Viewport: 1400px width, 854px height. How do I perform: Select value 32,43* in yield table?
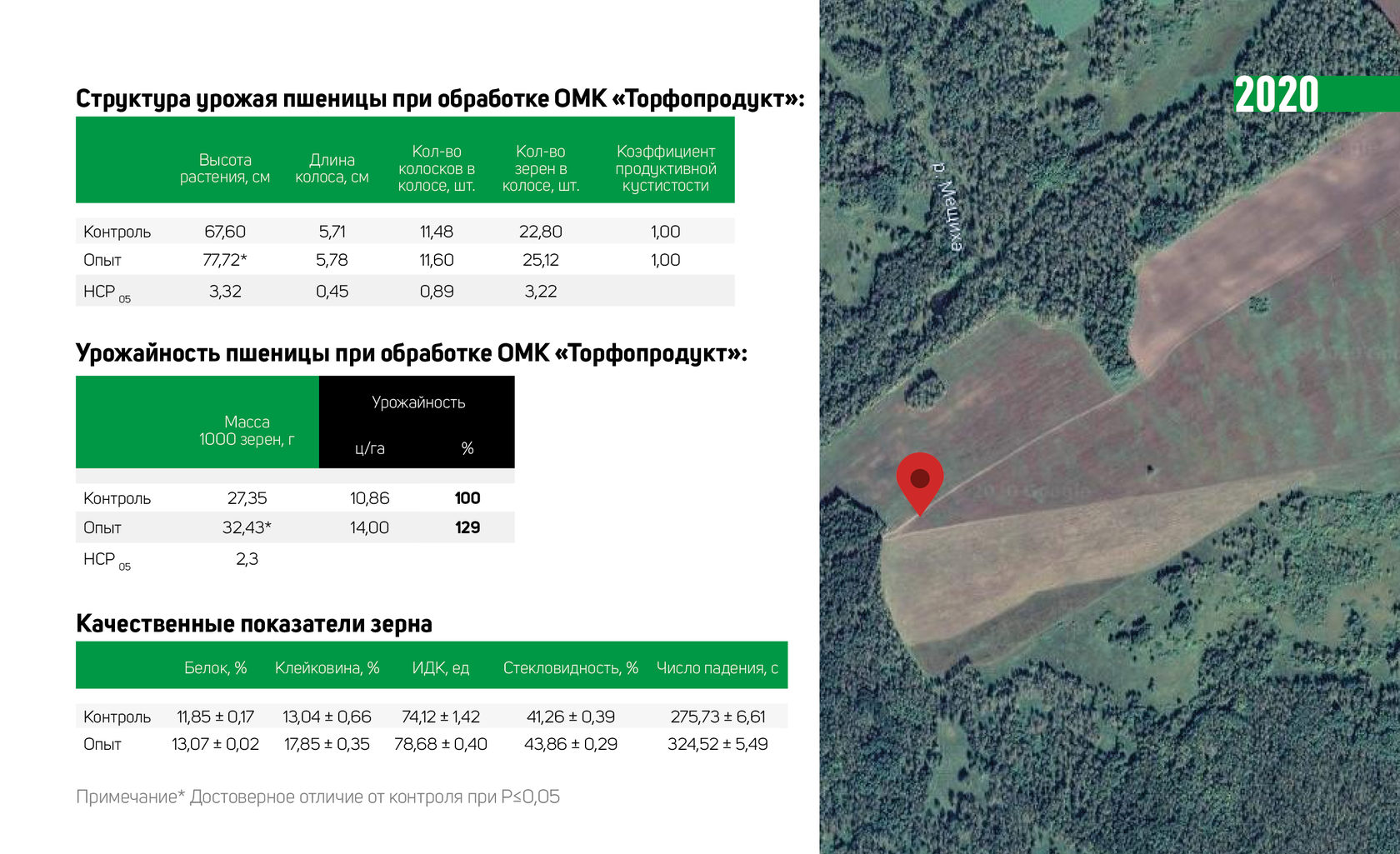pos(247,527)
